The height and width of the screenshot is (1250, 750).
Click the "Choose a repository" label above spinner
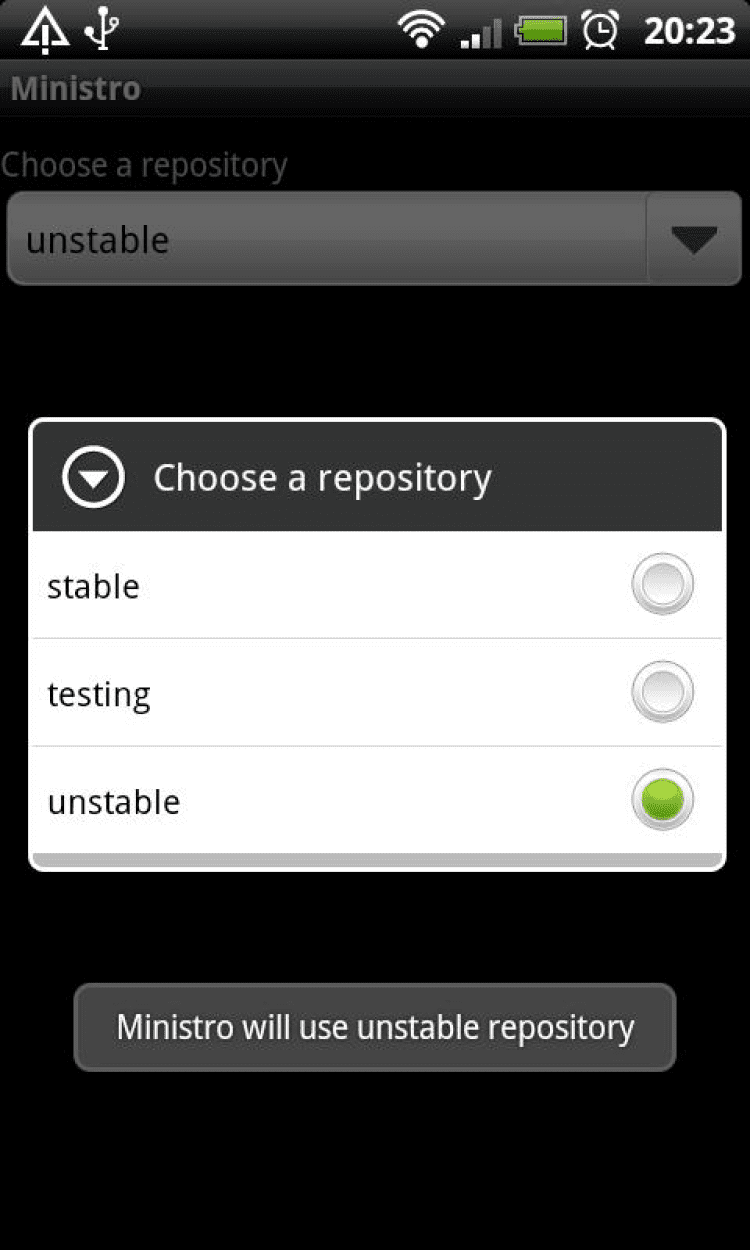(x=144, y=165)
